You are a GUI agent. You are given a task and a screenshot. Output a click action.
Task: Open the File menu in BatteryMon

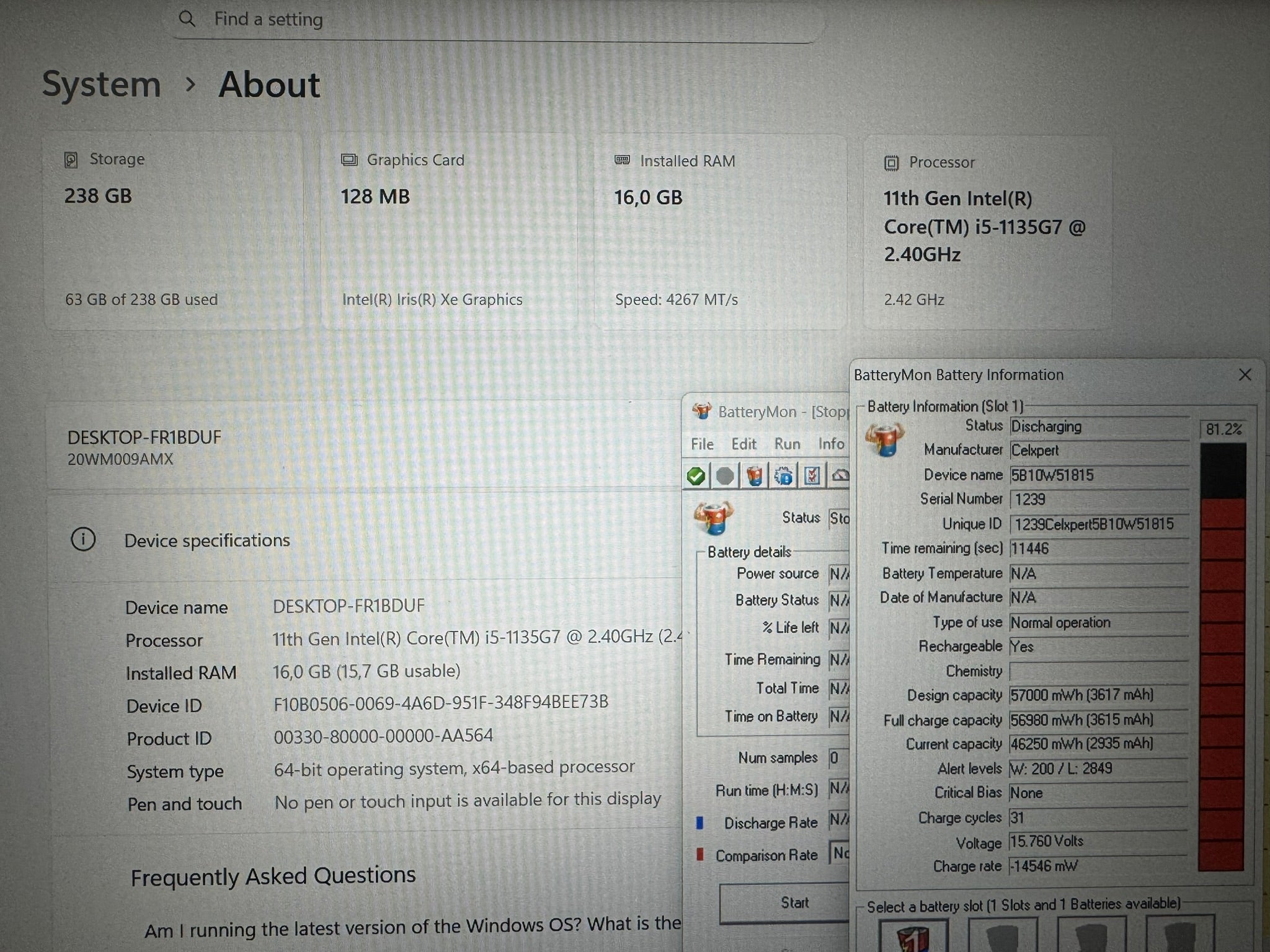(702, 444)
